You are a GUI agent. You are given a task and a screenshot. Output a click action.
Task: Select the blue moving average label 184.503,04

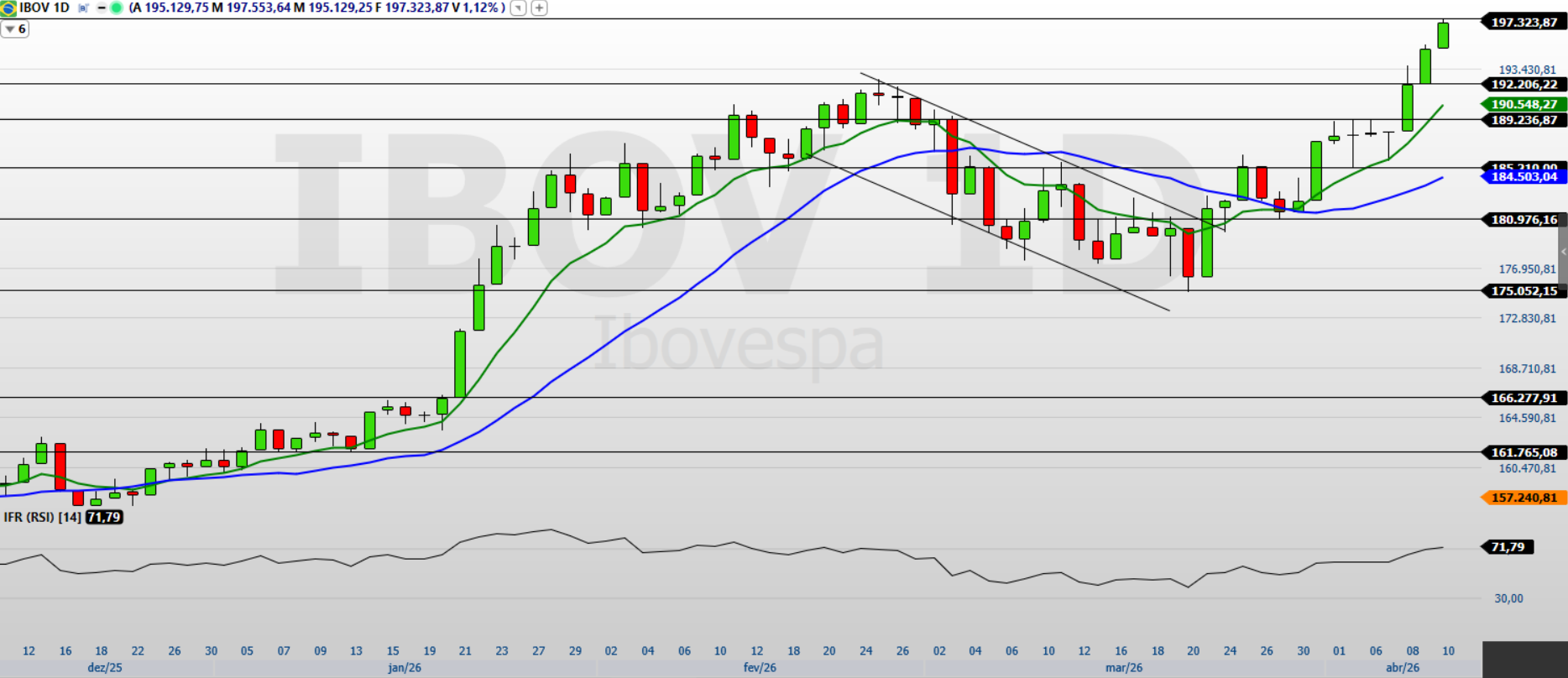pyautogui.click(x=1524, y=176)
